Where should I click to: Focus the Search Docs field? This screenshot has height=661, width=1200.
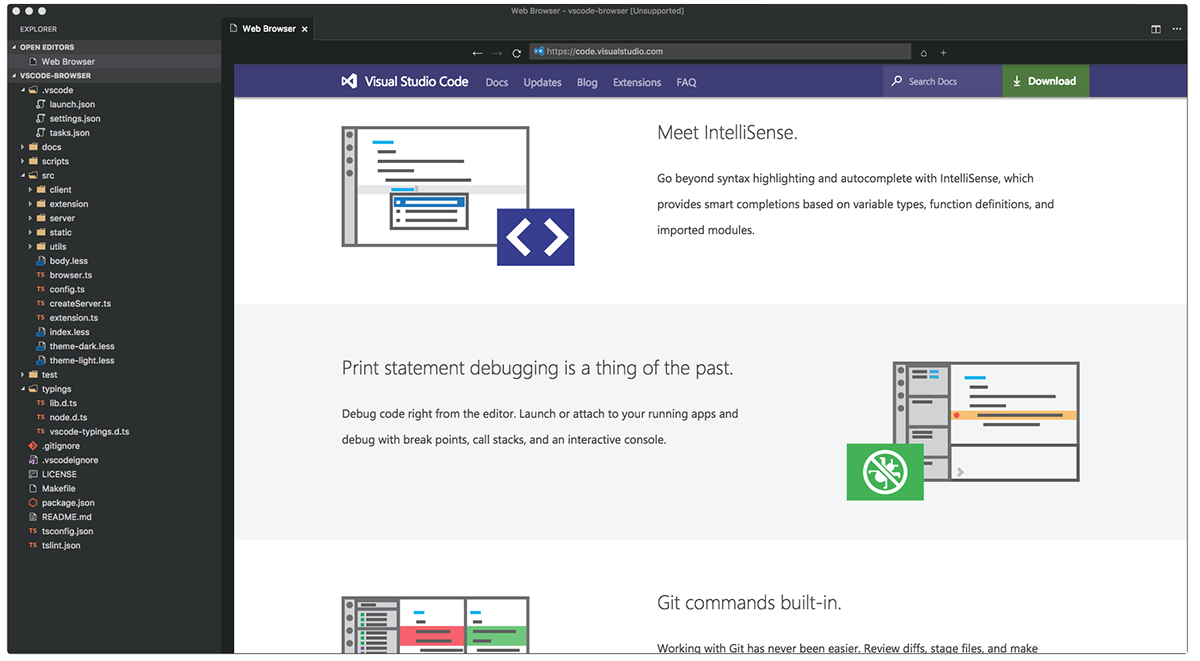(x=942, y=81)
